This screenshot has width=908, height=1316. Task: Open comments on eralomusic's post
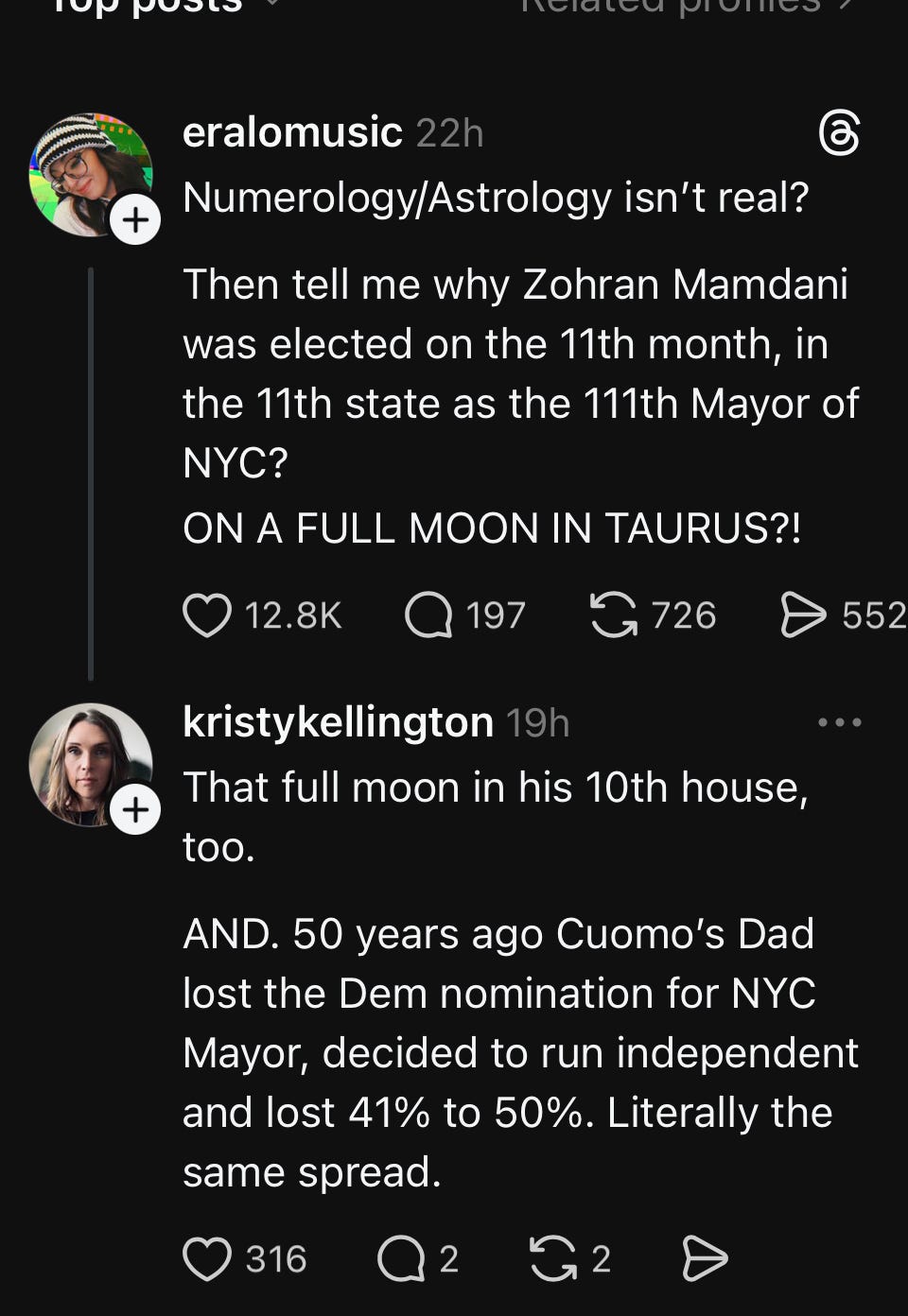pos(428,615)
